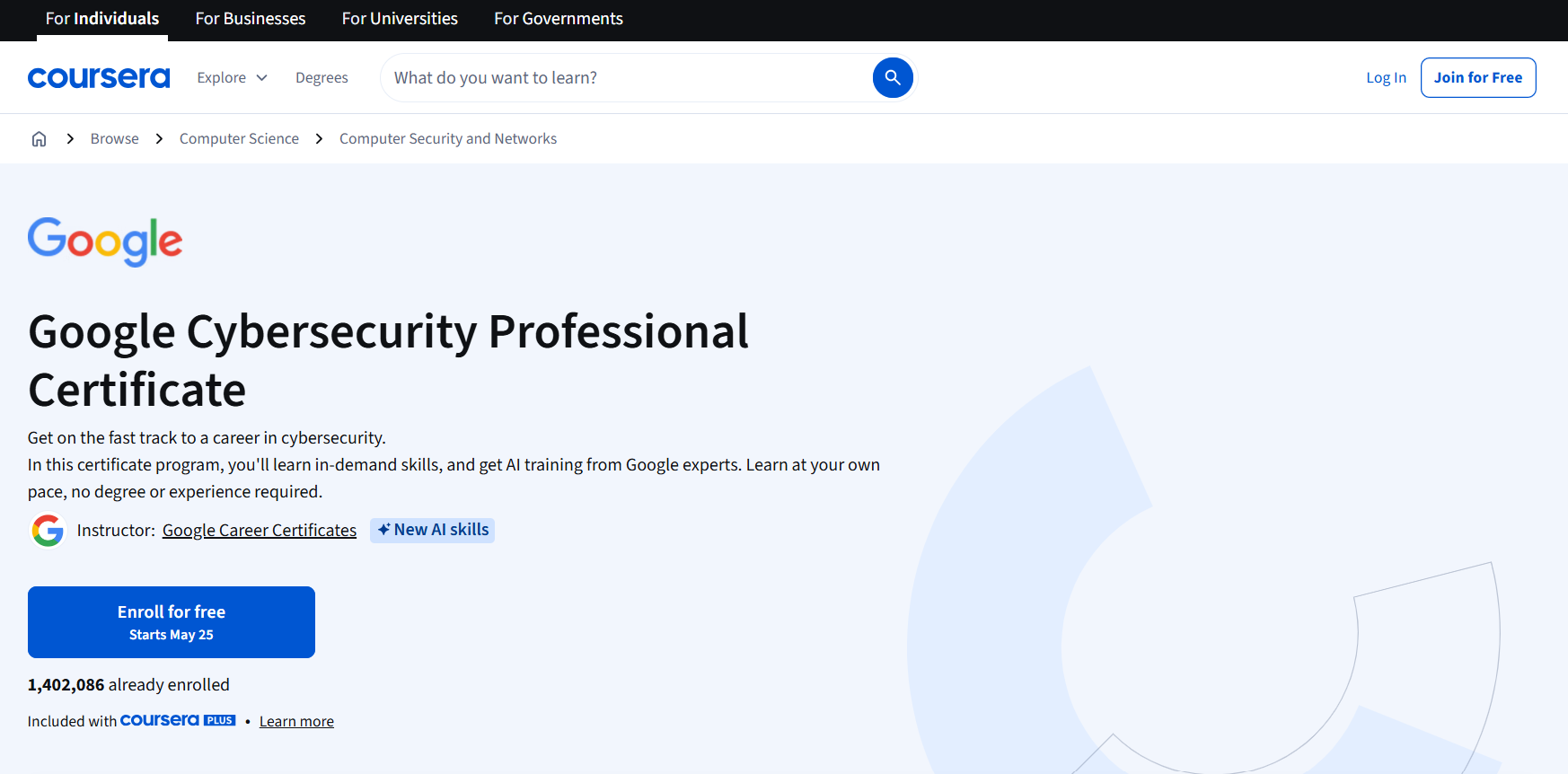Go to home via breadcrumb house icon

tap(39, 138)
